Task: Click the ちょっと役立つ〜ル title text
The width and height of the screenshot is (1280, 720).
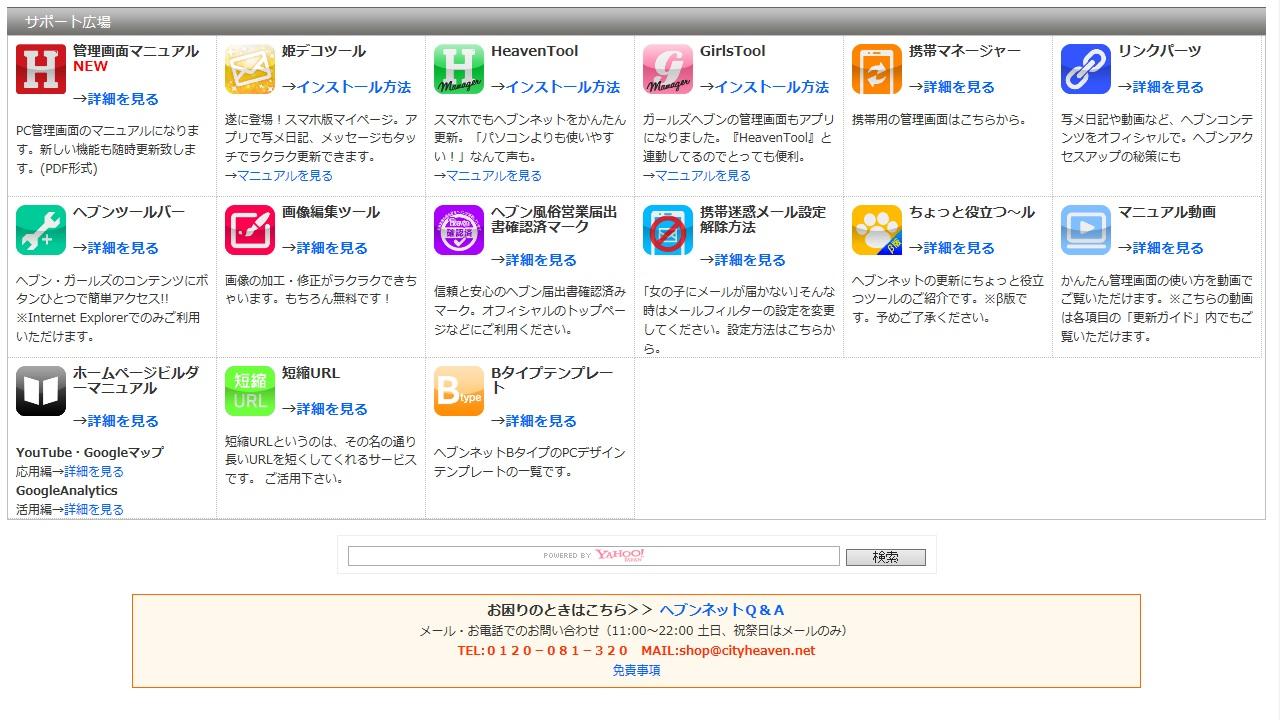Action: point(972,212)
